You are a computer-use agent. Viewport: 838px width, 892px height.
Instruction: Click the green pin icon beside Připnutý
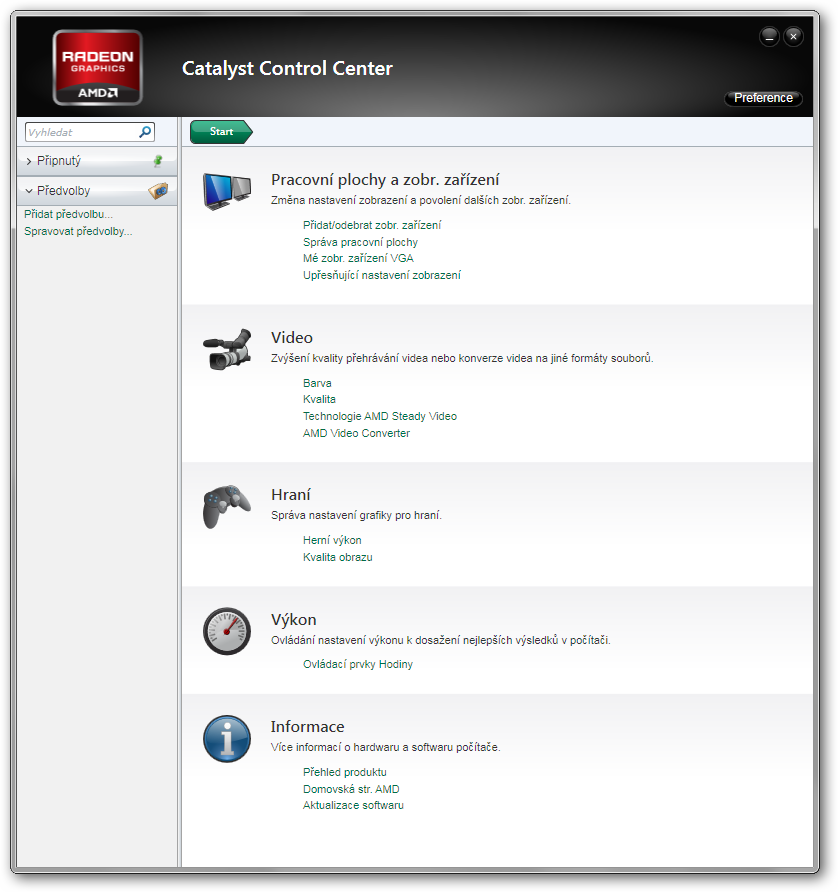(x=158, y=161)
